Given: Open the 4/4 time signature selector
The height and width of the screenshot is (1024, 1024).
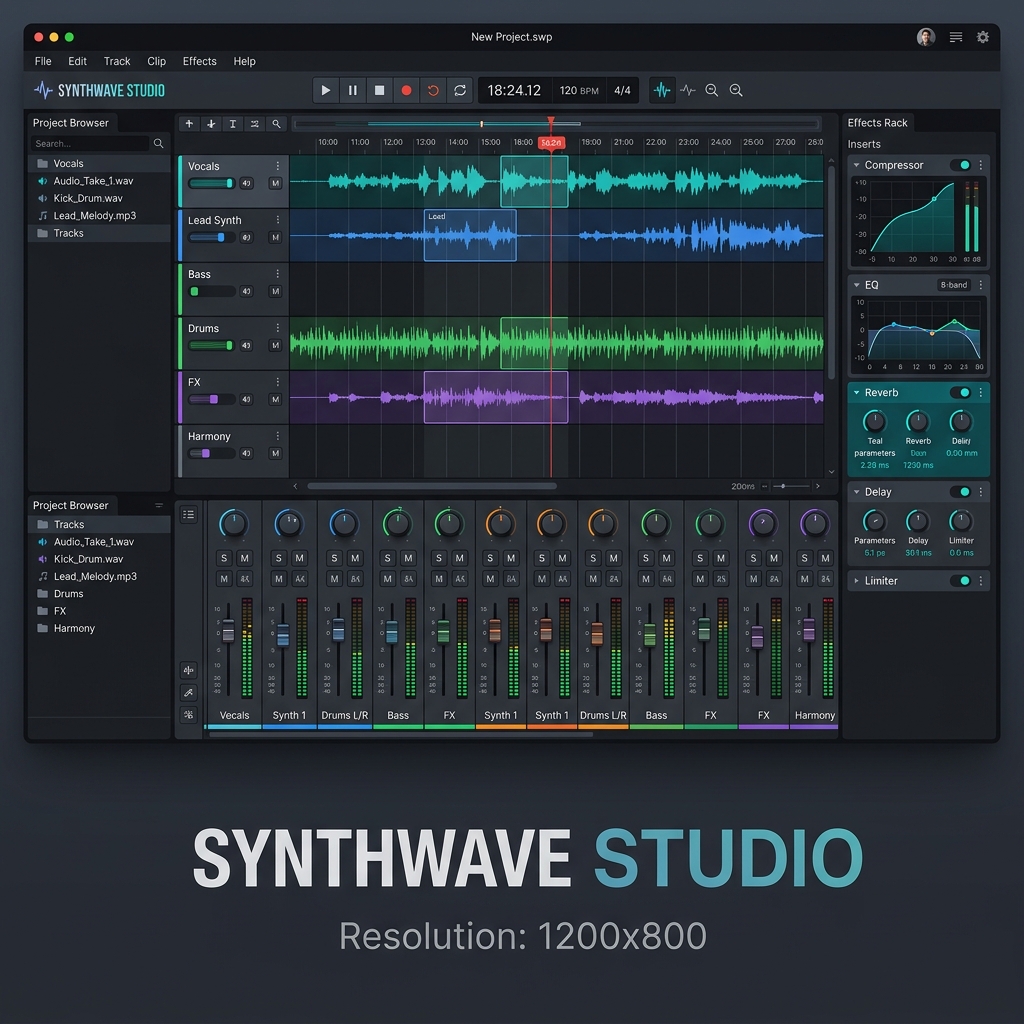Looking at the screenshot, I should pos(622,90).
